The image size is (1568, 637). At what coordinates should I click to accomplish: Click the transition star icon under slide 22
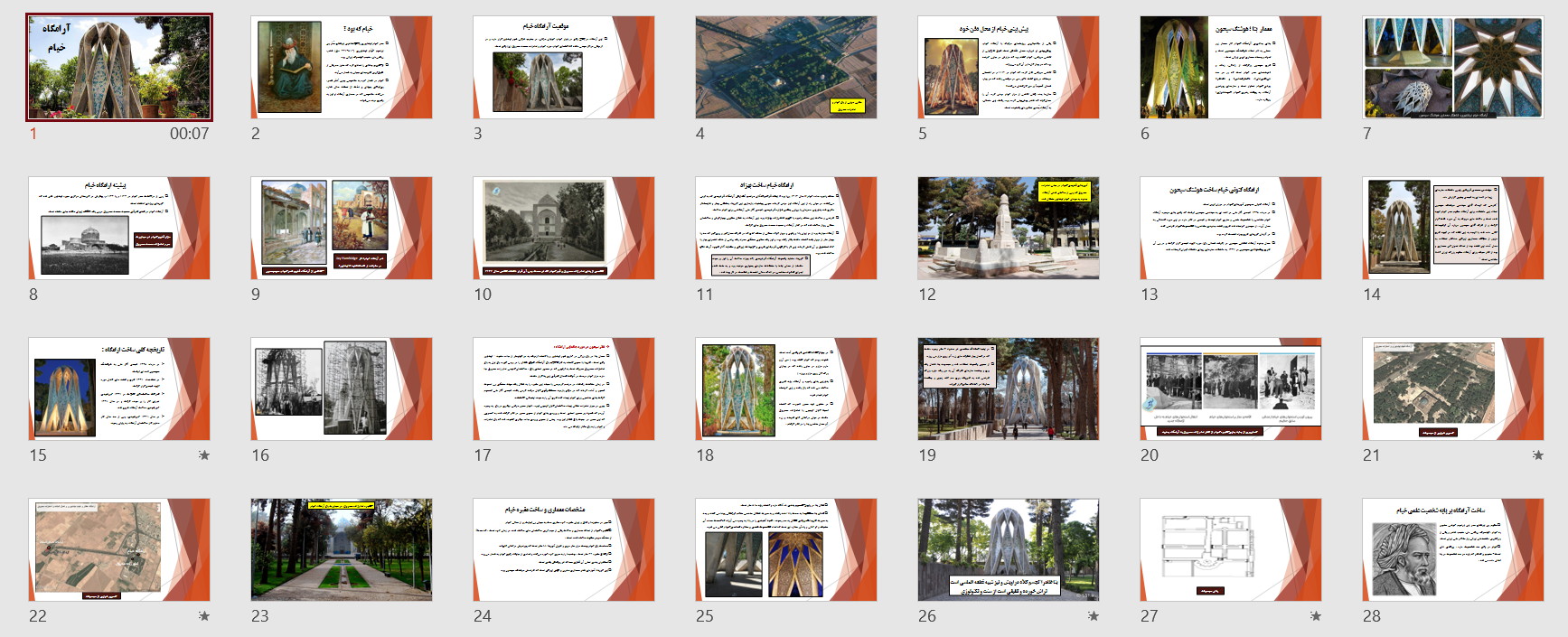(x=204, y=616)
